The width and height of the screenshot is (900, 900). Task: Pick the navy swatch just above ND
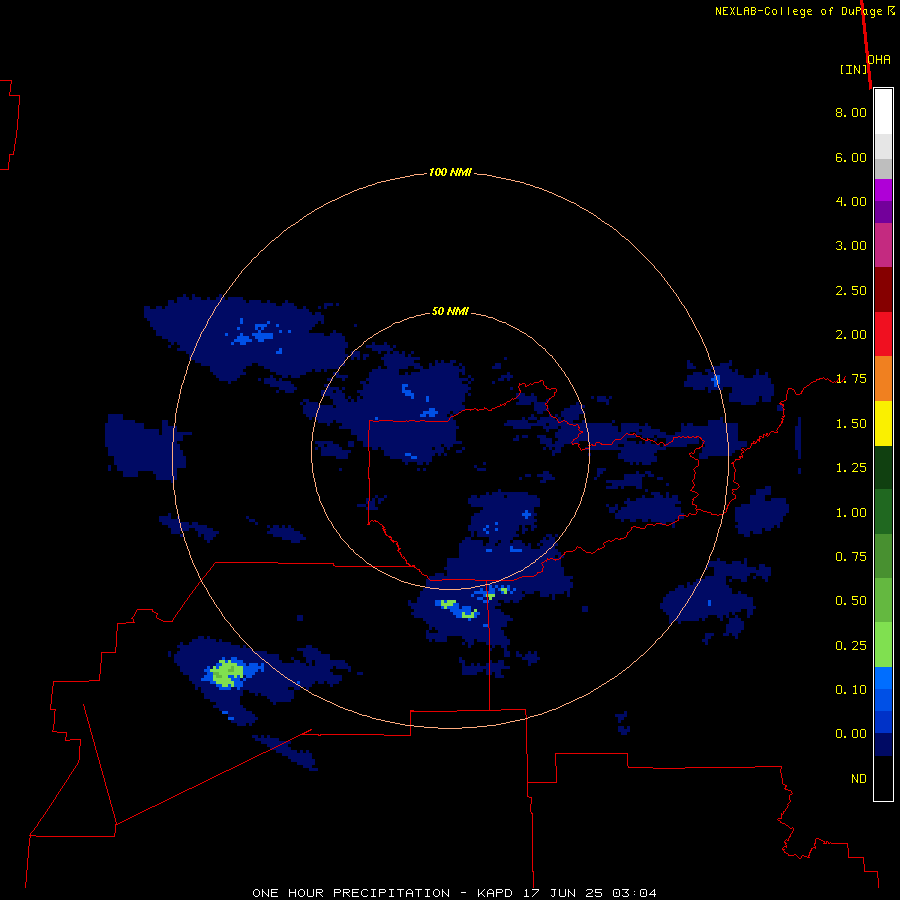tap(883, 744)
